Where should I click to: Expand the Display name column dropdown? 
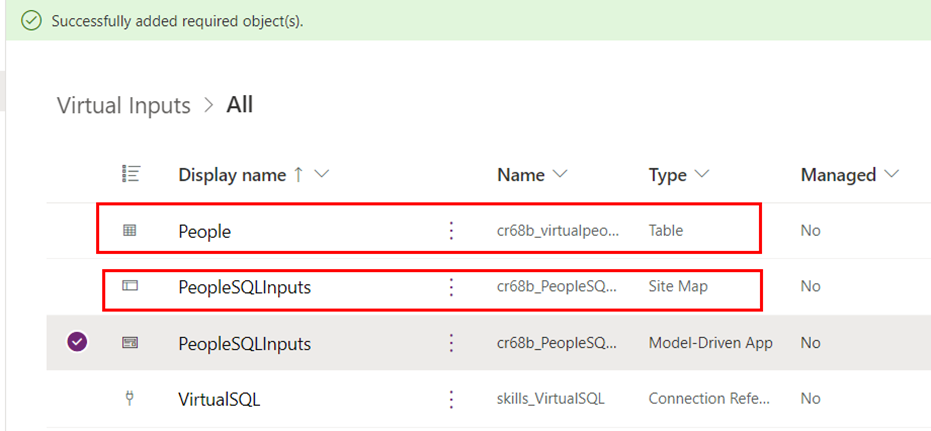[x=322, y=175]
